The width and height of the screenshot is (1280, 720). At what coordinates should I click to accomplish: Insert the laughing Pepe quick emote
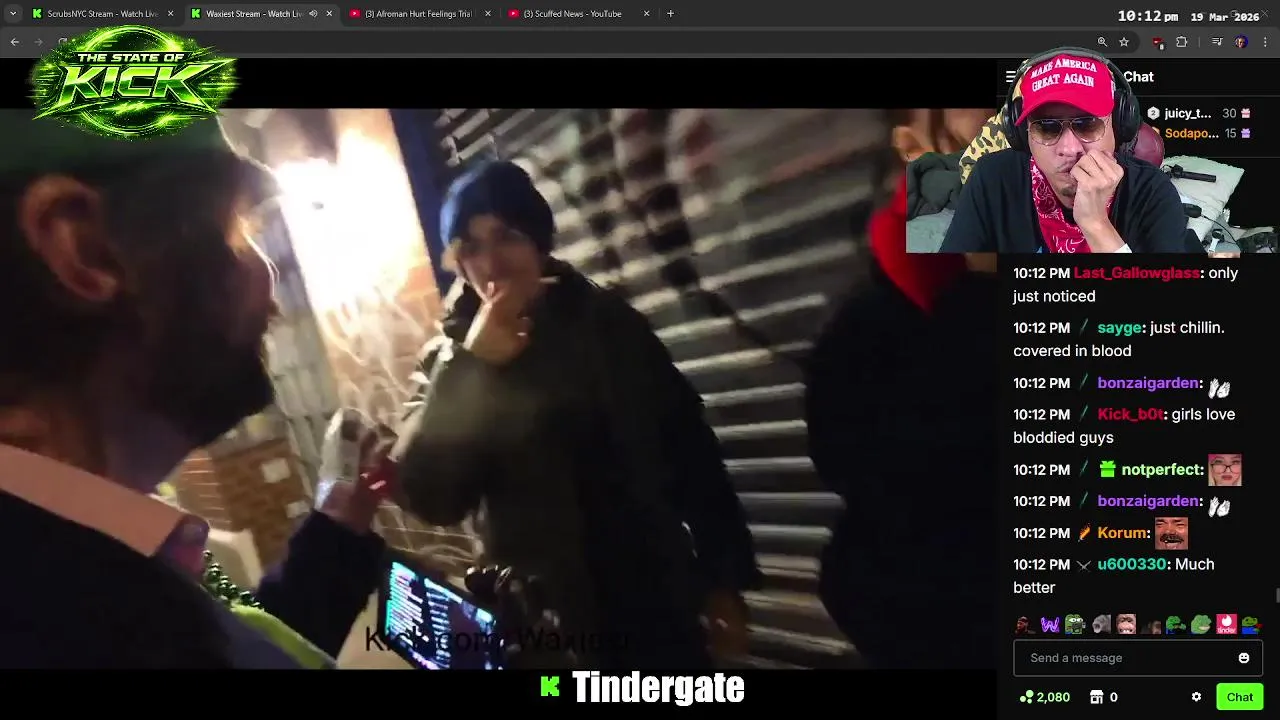pos(1201,625)
